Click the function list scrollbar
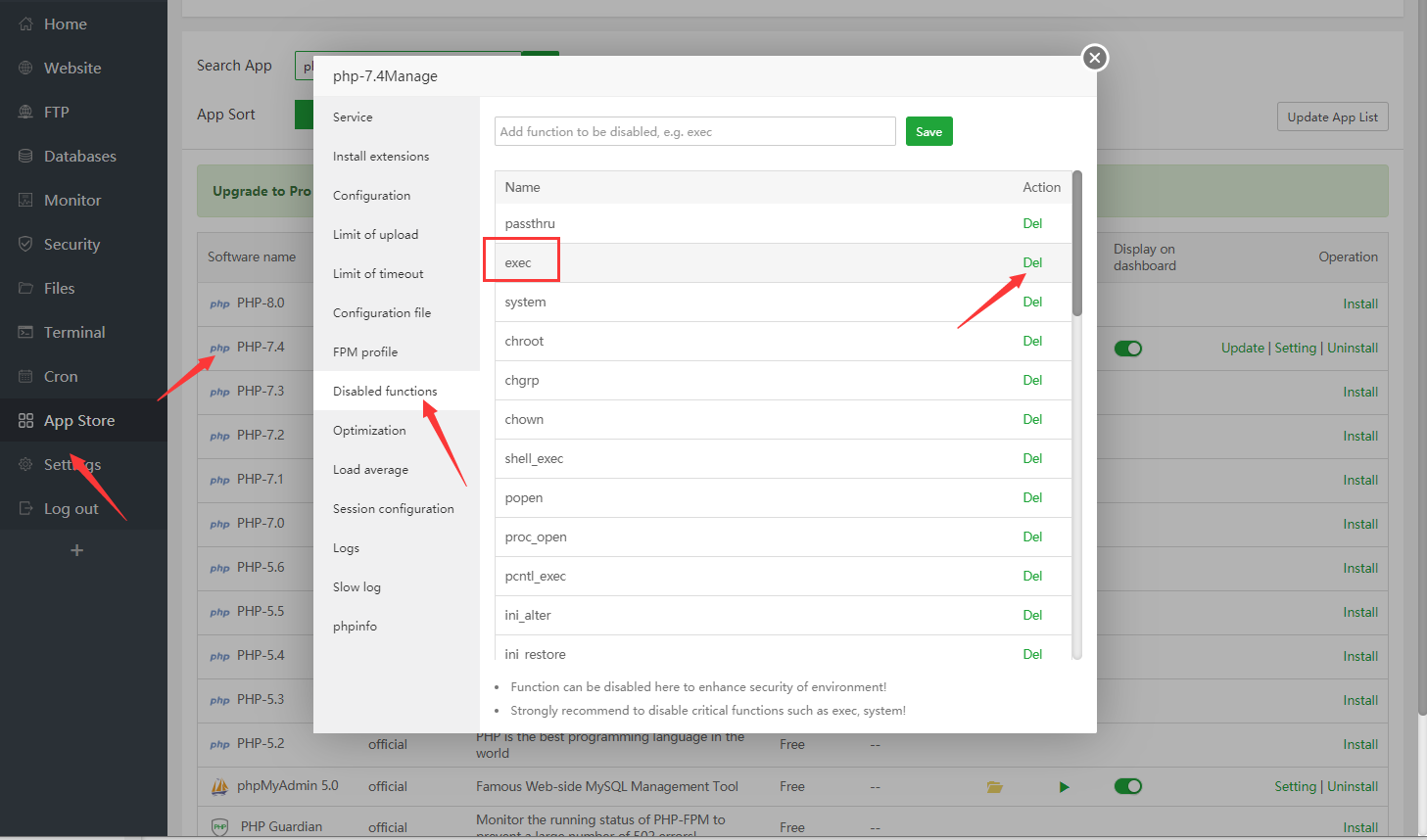Image resolution: width=1427 pixels, height=840 pixels. 1077,245
